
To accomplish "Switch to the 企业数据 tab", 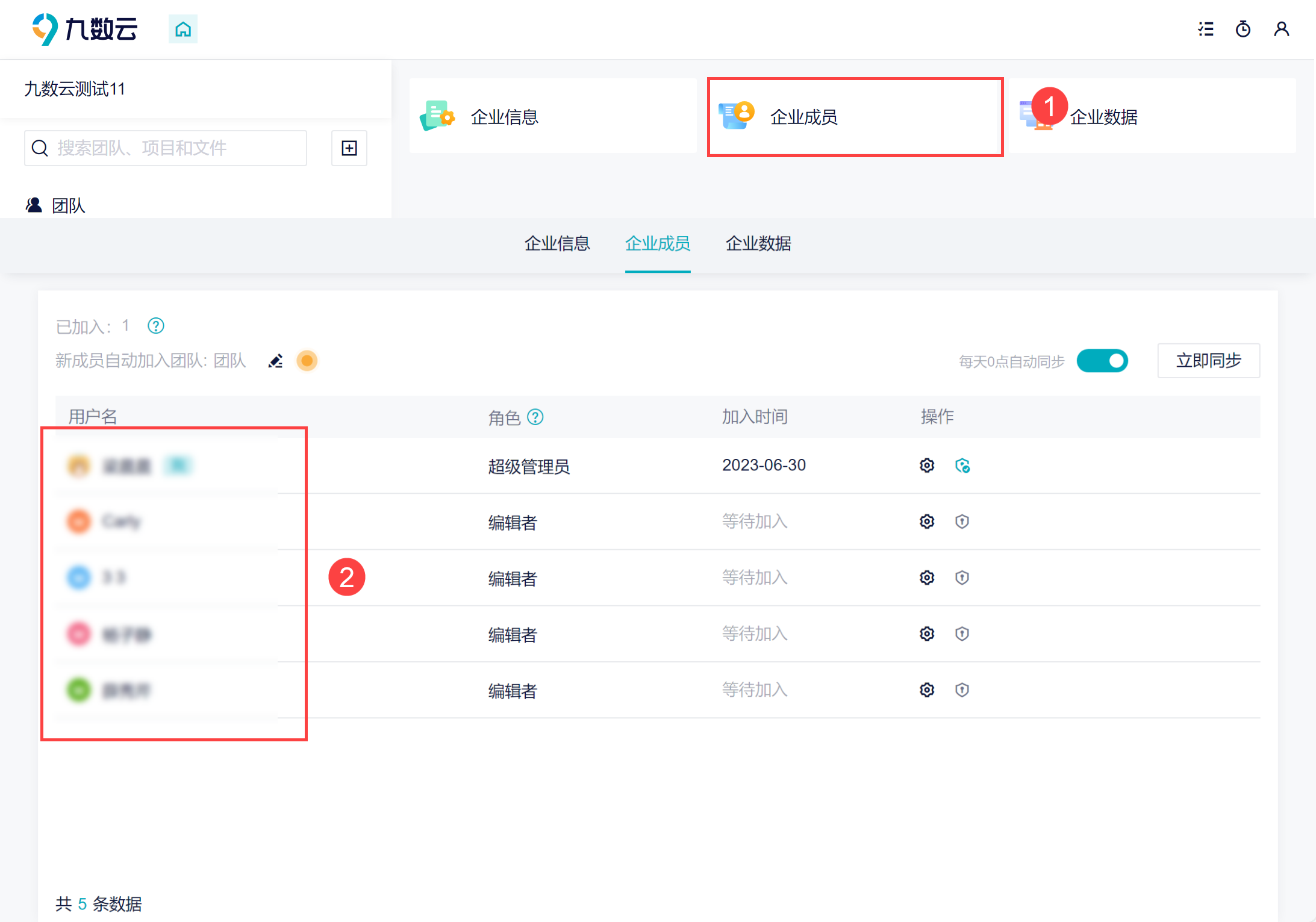I will click(x=758, y=243).
